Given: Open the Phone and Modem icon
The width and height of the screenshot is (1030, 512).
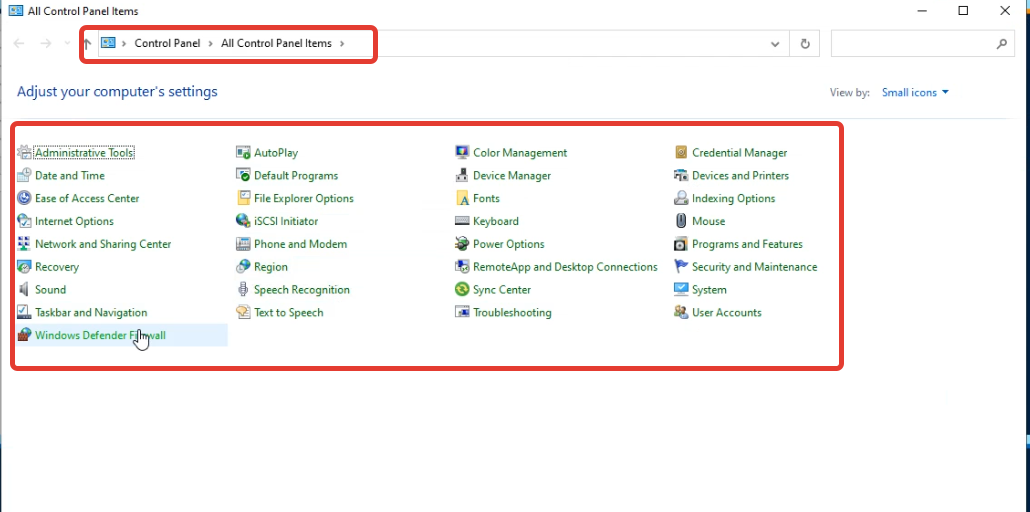Looking at the screenshot, I should (243, 244).
